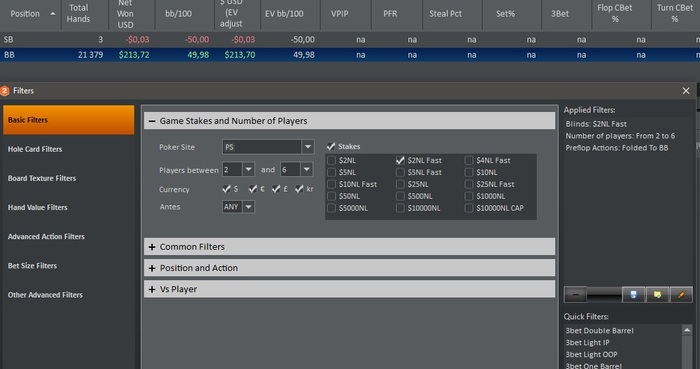Click the BB net won $213,72 cell
700x369 pixels.
134,55
